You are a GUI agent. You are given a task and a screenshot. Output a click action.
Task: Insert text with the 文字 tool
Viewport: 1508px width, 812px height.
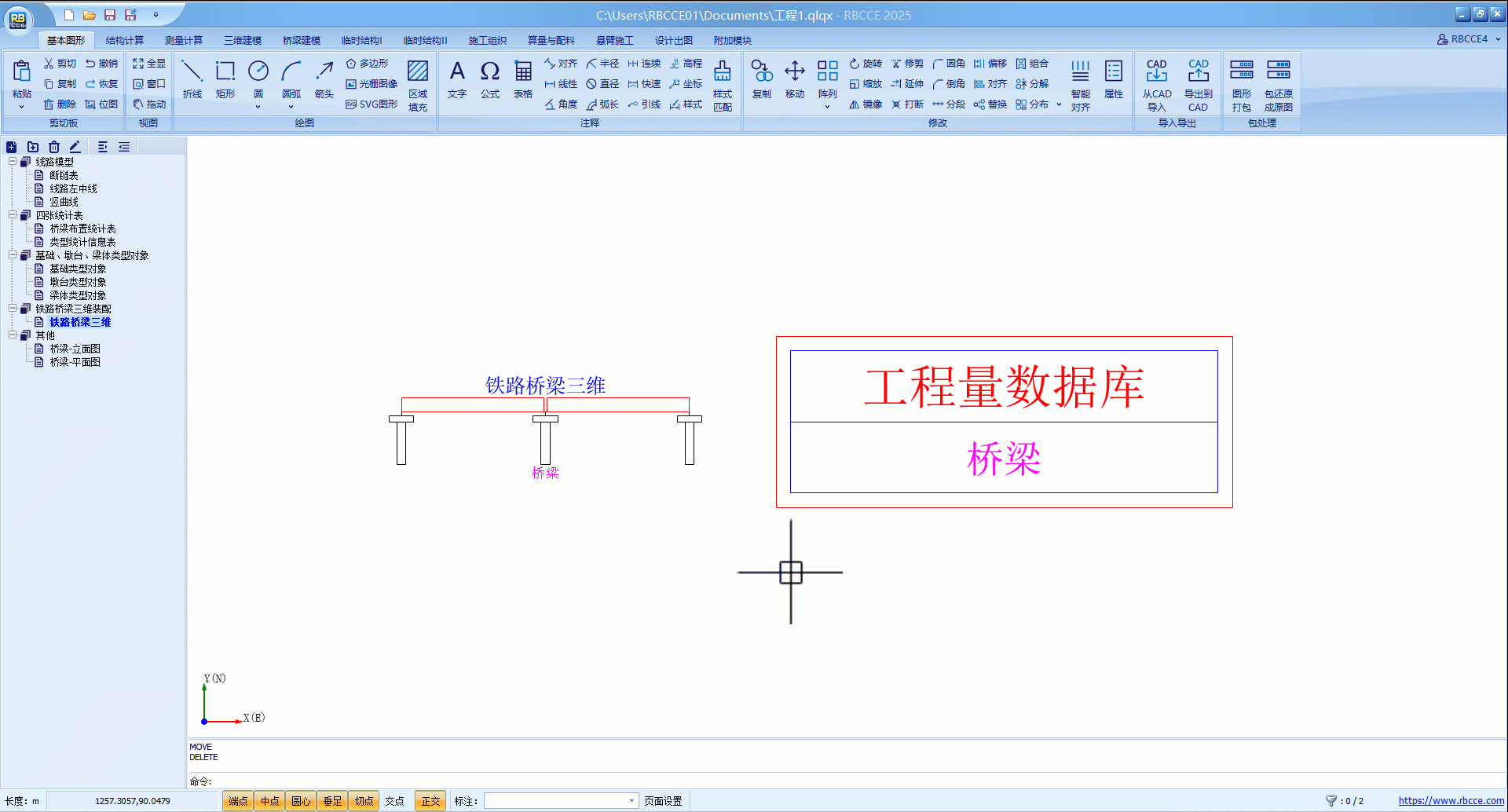[x=457, y=79]
